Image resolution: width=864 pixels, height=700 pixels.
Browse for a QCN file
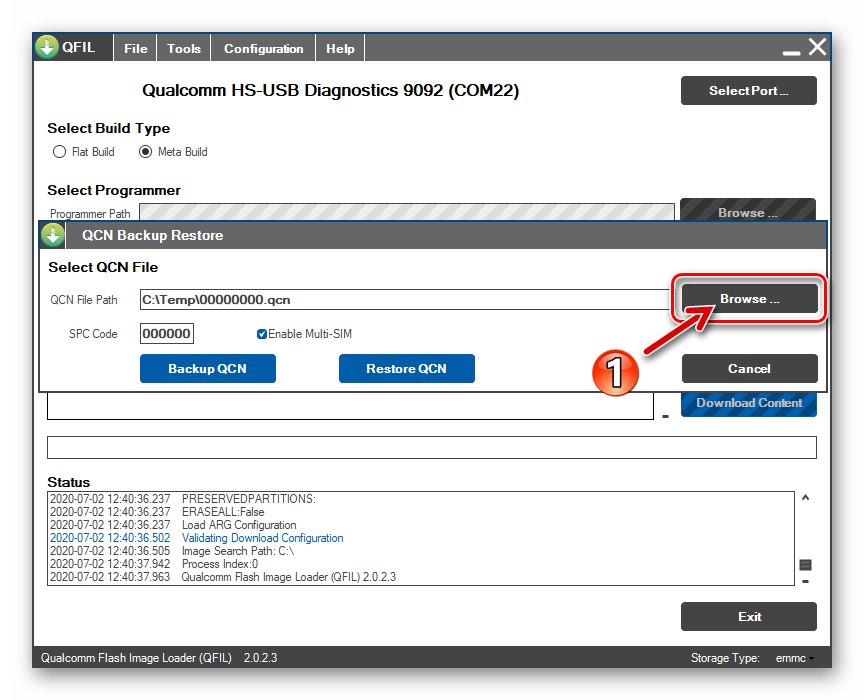click(749, 299)
